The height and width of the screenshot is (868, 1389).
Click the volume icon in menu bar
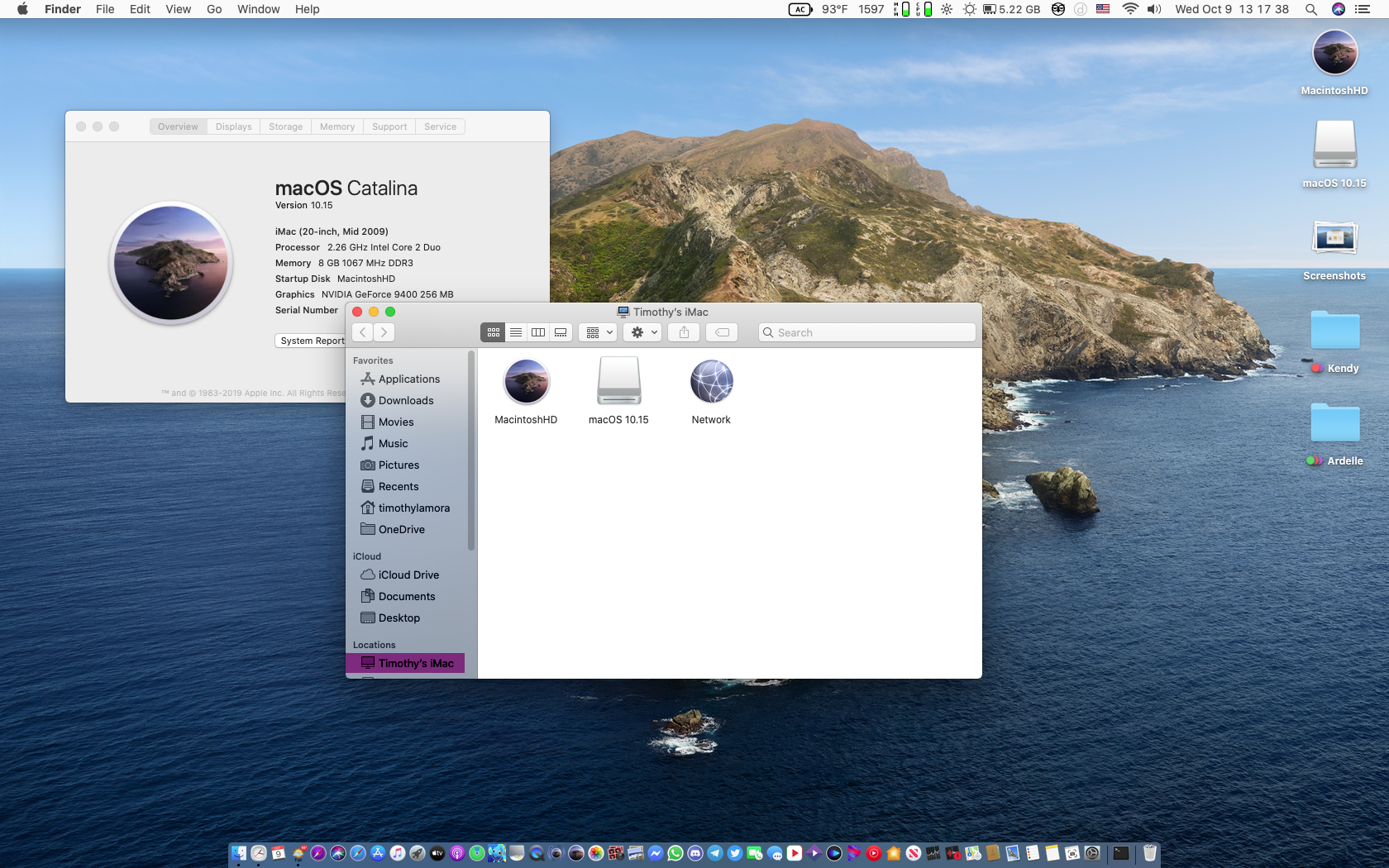[1155, 9]
